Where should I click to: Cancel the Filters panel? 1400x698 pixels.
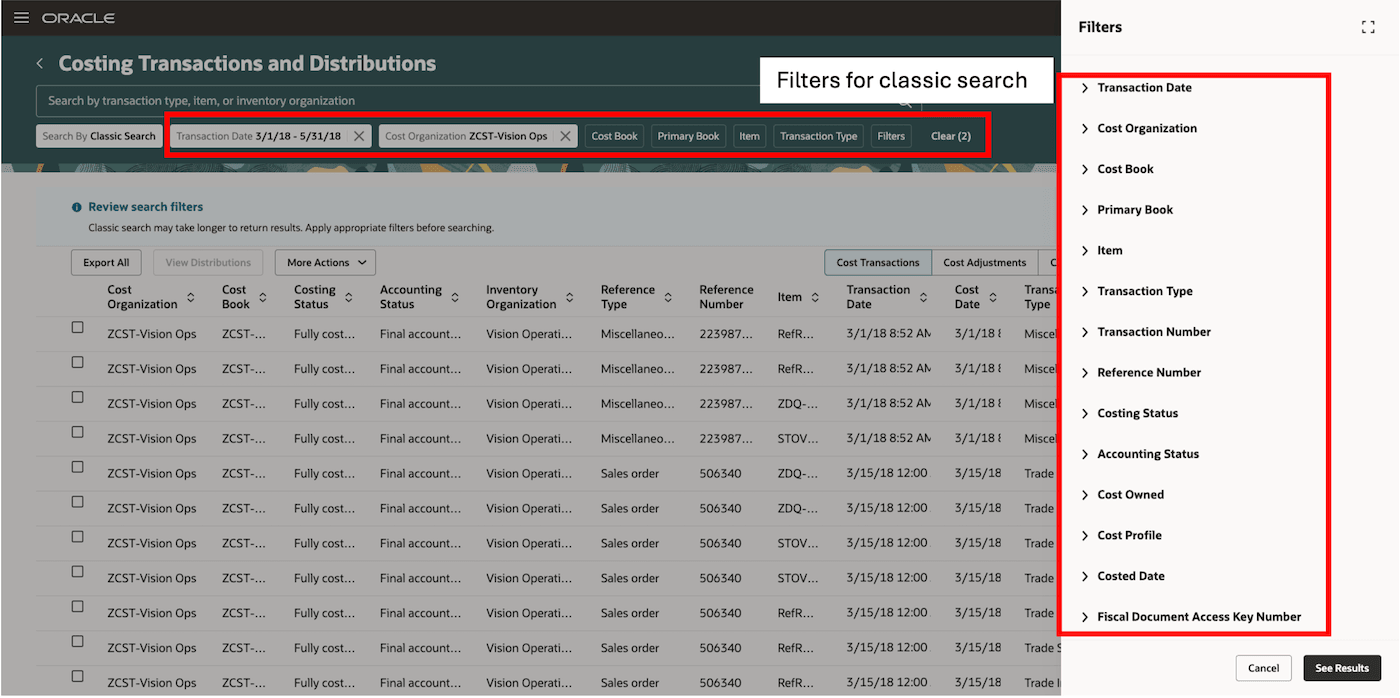pyautogui.click(x=1263, y=668)
